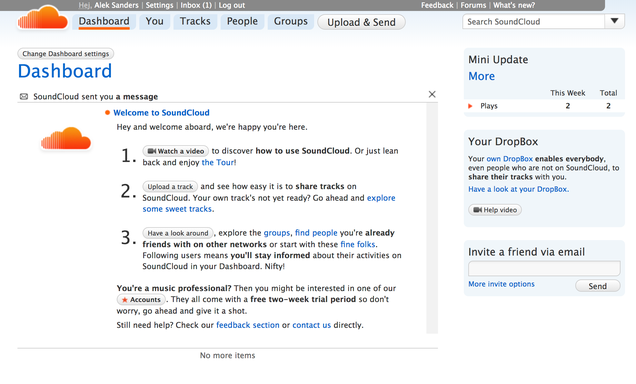Viewport: 636px width, 384px height.
Task: Click the Upload a track button
Action: tap(170, 187)
